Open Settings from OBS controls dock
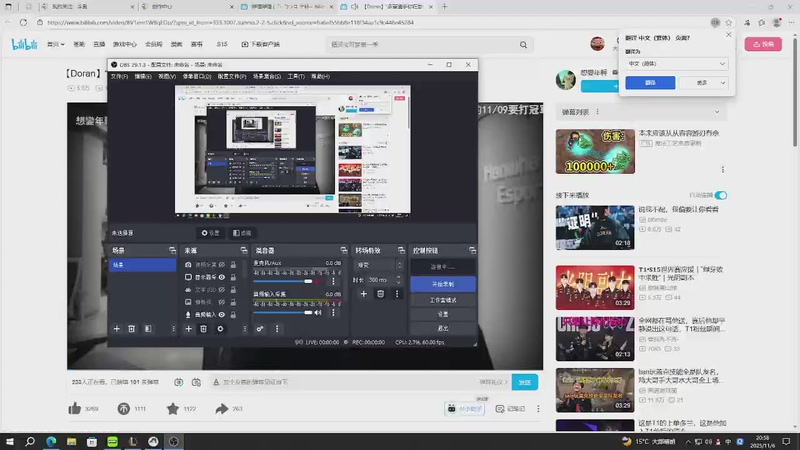The width and height of the screenshot is (800, 450). 443,314
